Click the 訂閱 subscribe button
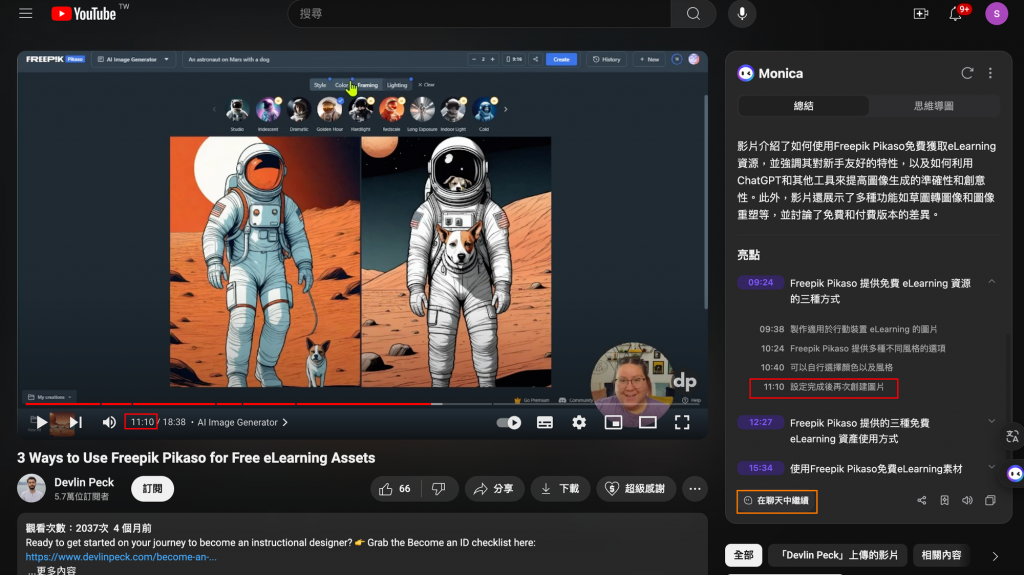The width and height of the screenshot is (1024, 575). point(152,489)
